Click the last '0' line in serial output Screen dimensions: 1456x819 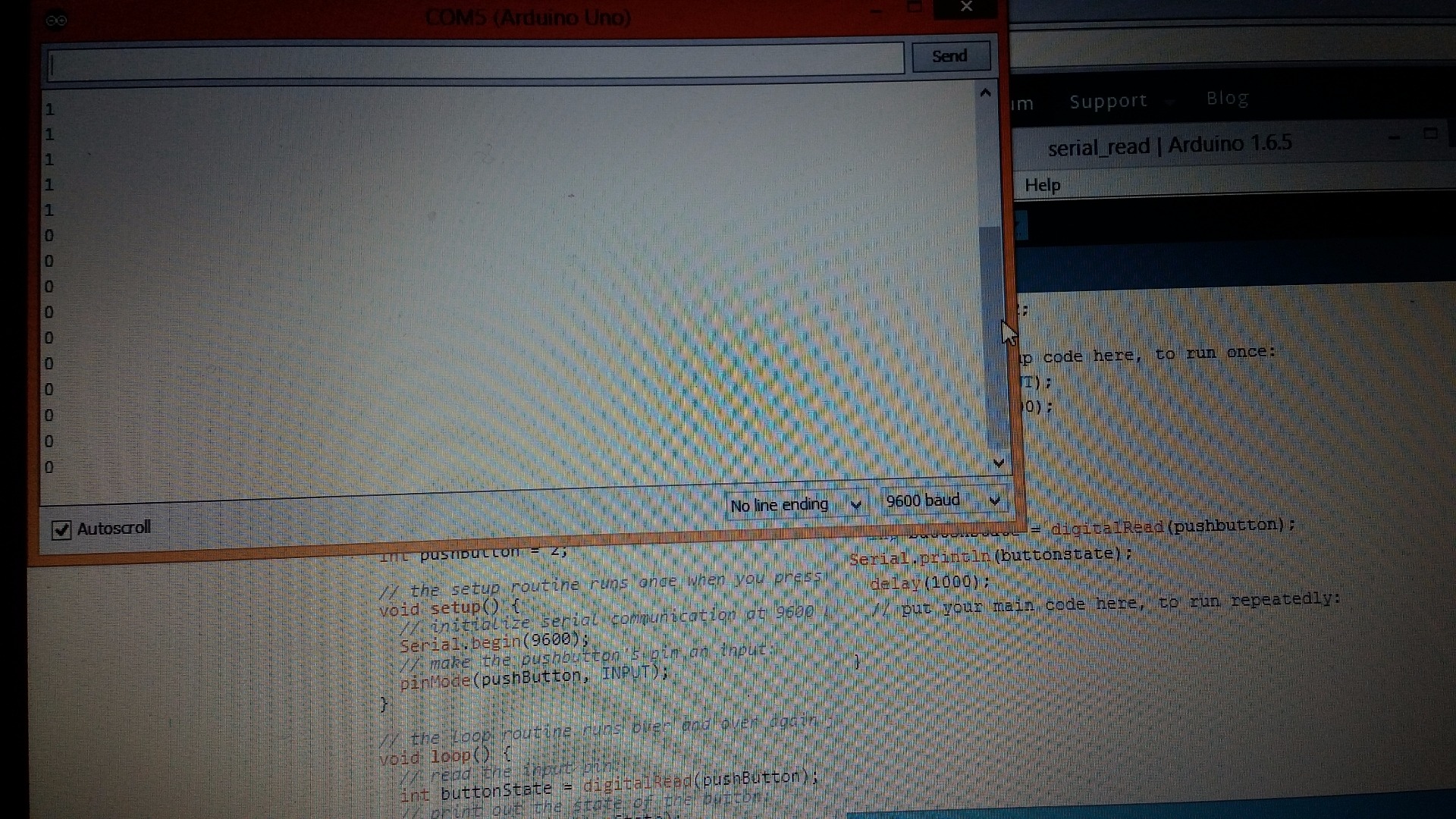point(49,467)
